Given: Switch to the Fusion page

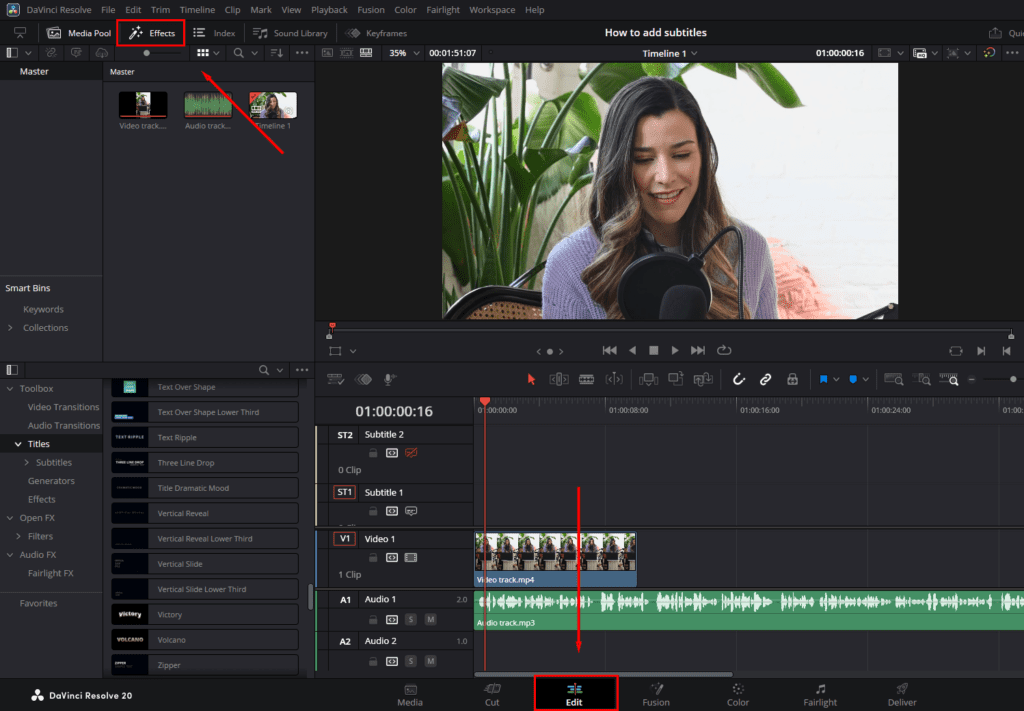Looking at the screenshot, I should pyautogui.click(x=657, y=694).
